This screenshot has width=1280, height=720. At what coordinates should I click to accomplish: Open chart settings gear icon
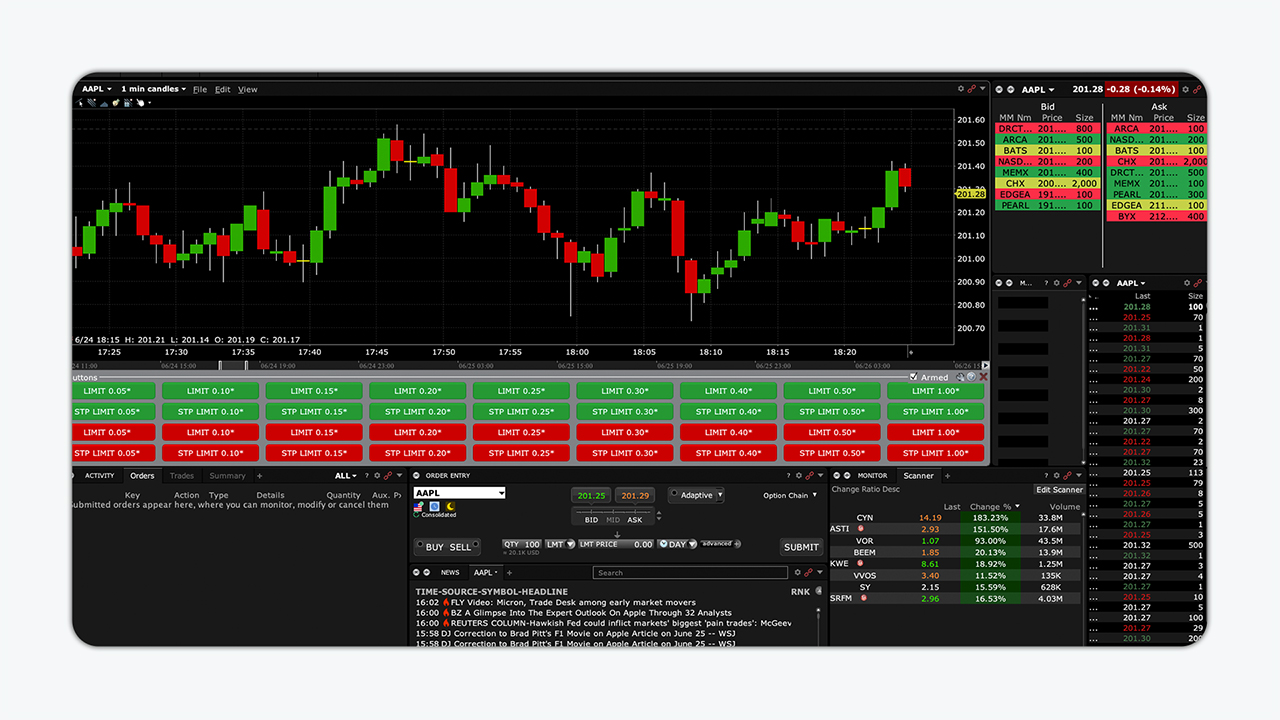(960, 89)
